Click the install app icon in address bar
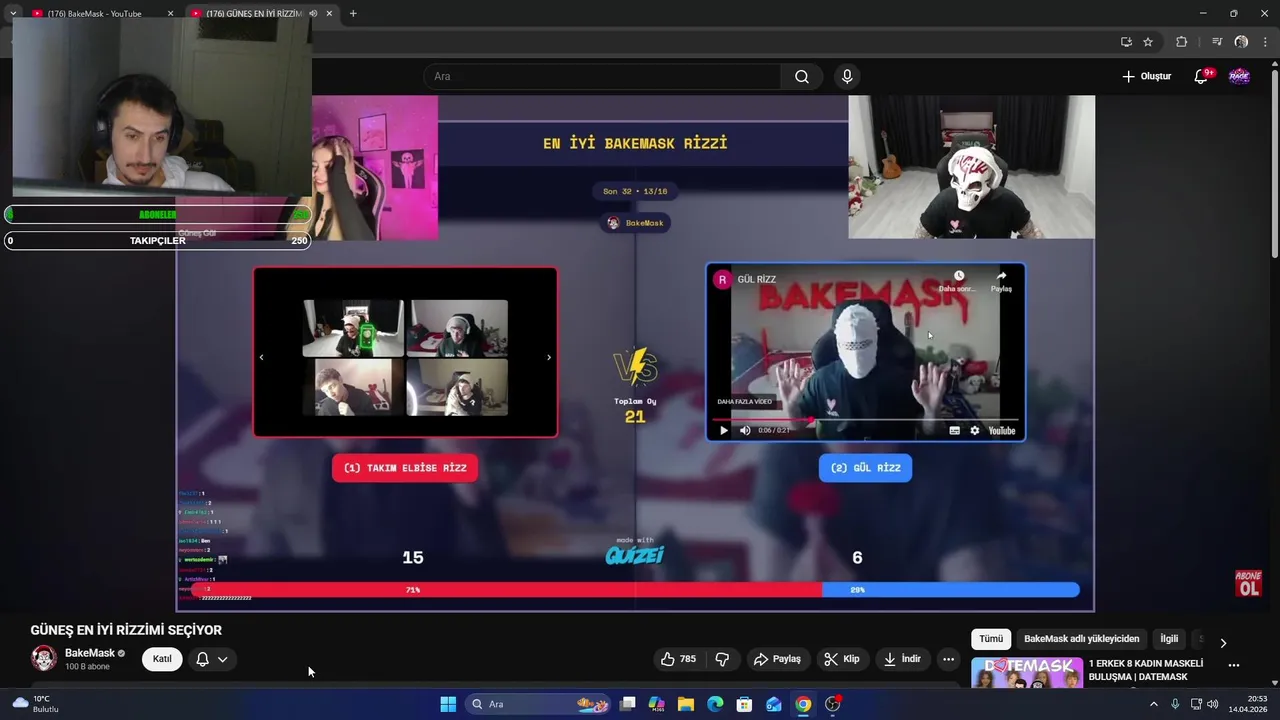The height and width of the screenshot is (720, 1280). (1126, 42)
